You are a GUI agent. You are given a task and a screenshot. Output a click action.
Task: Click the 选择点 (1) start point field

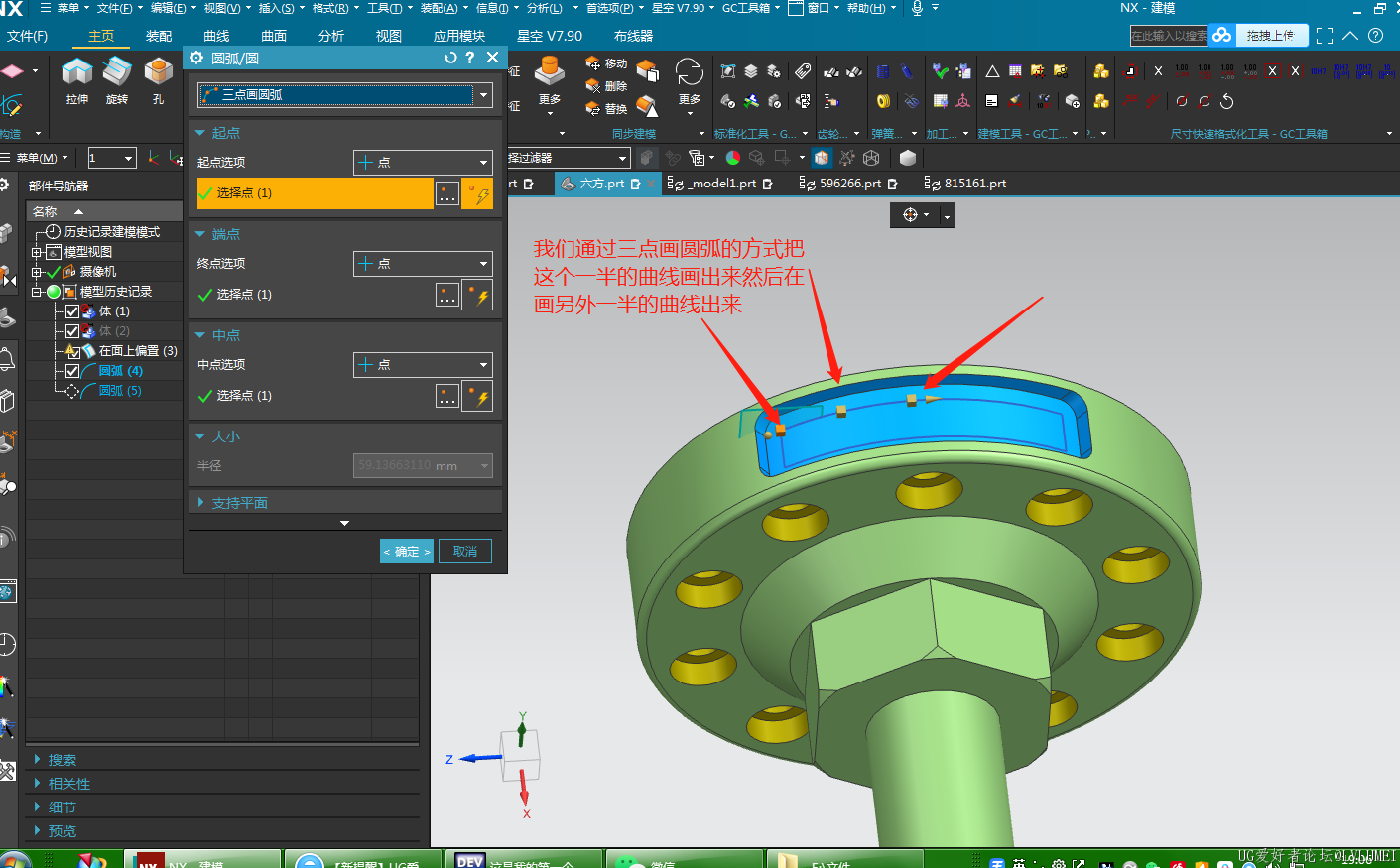pos(316,193)
